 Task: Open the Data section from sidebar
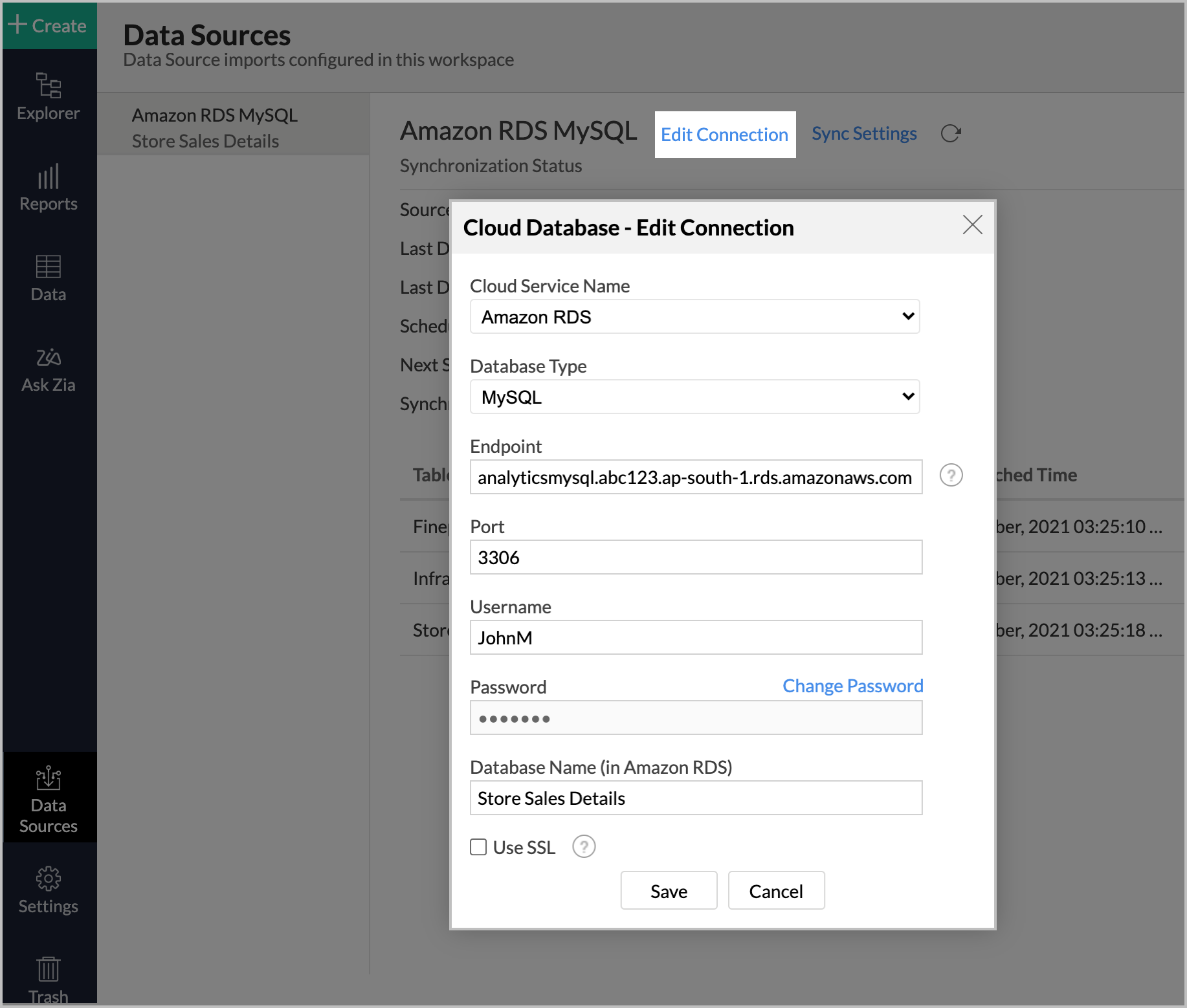click(x=48, y=278)
